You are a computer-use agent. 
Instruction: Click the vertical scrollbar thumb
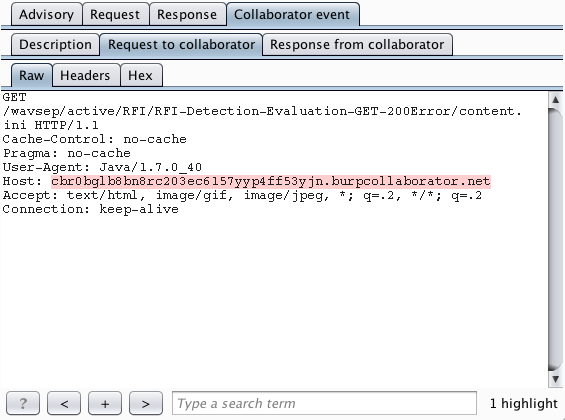555,239
